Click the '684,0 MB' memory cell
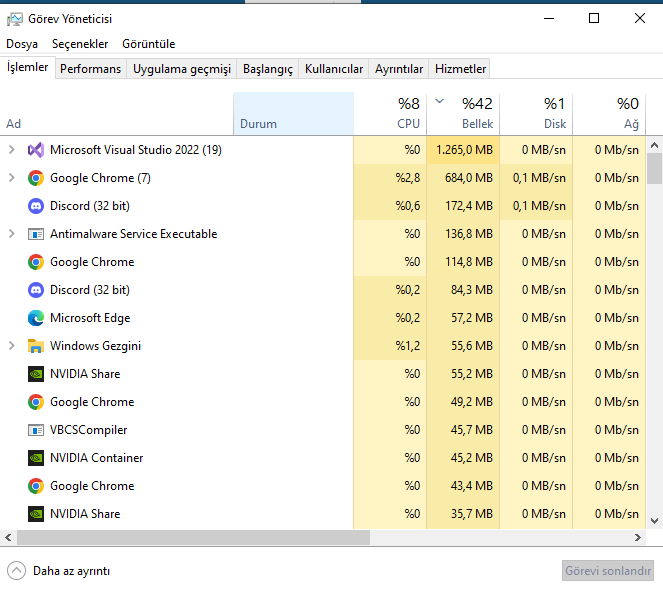Screen dimensions: 663x593 463,178
